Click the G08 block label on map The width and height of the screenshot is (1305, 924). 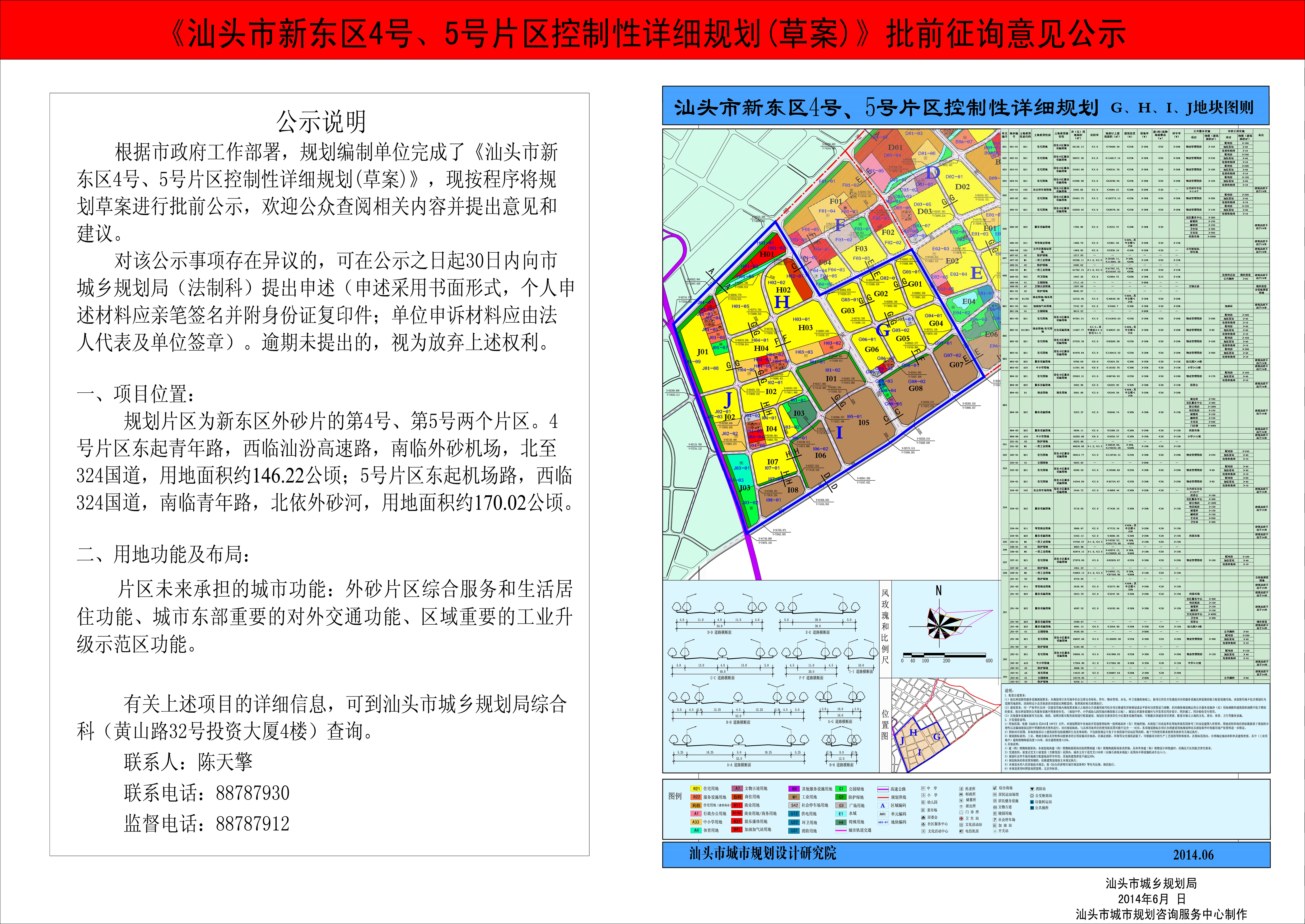pos(916,389)
